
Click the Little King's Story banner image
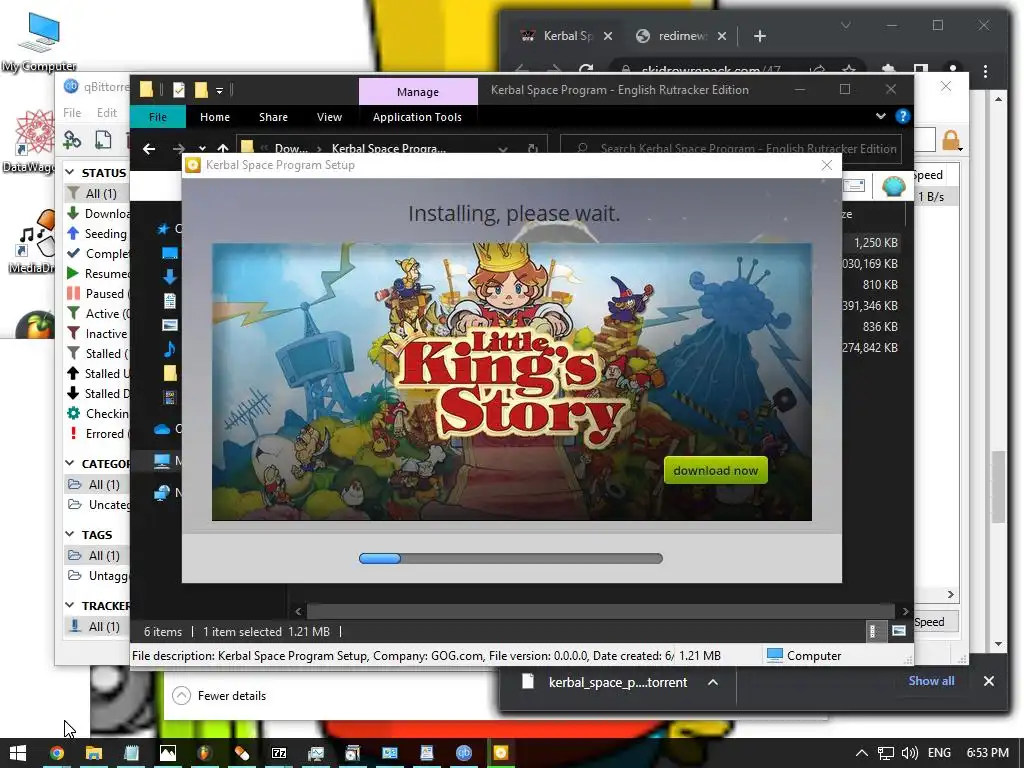click(x=512, y=382)
